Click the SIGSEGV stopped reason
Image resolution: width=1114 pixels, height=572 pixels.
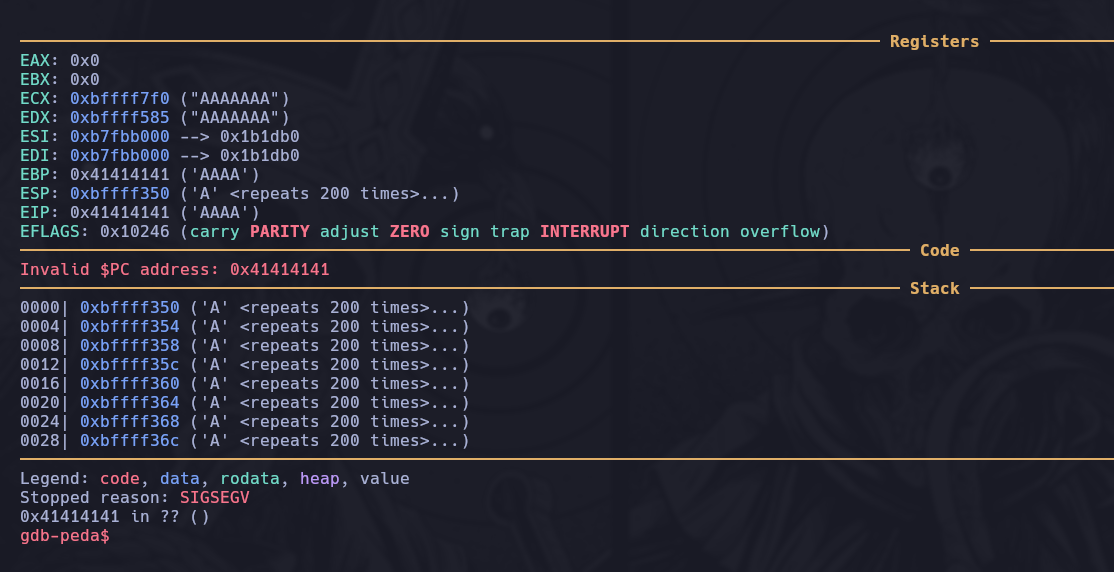[x=214, y=498]
